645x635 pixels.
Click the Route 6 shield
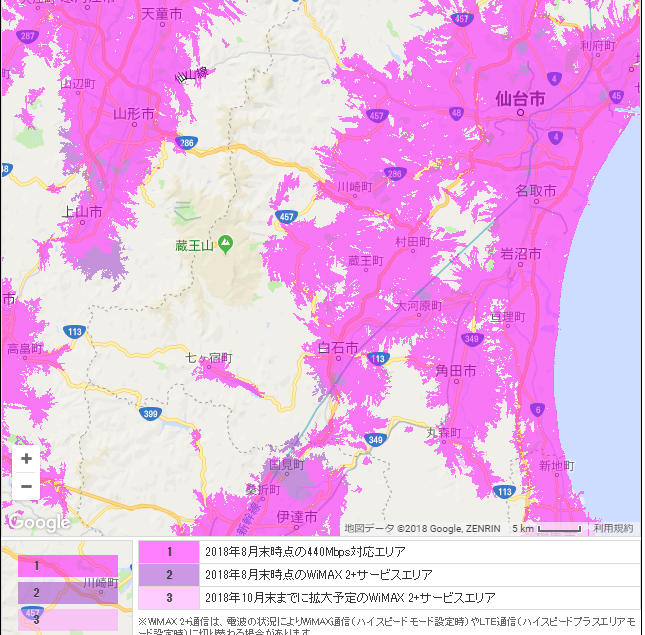point(537,410)
